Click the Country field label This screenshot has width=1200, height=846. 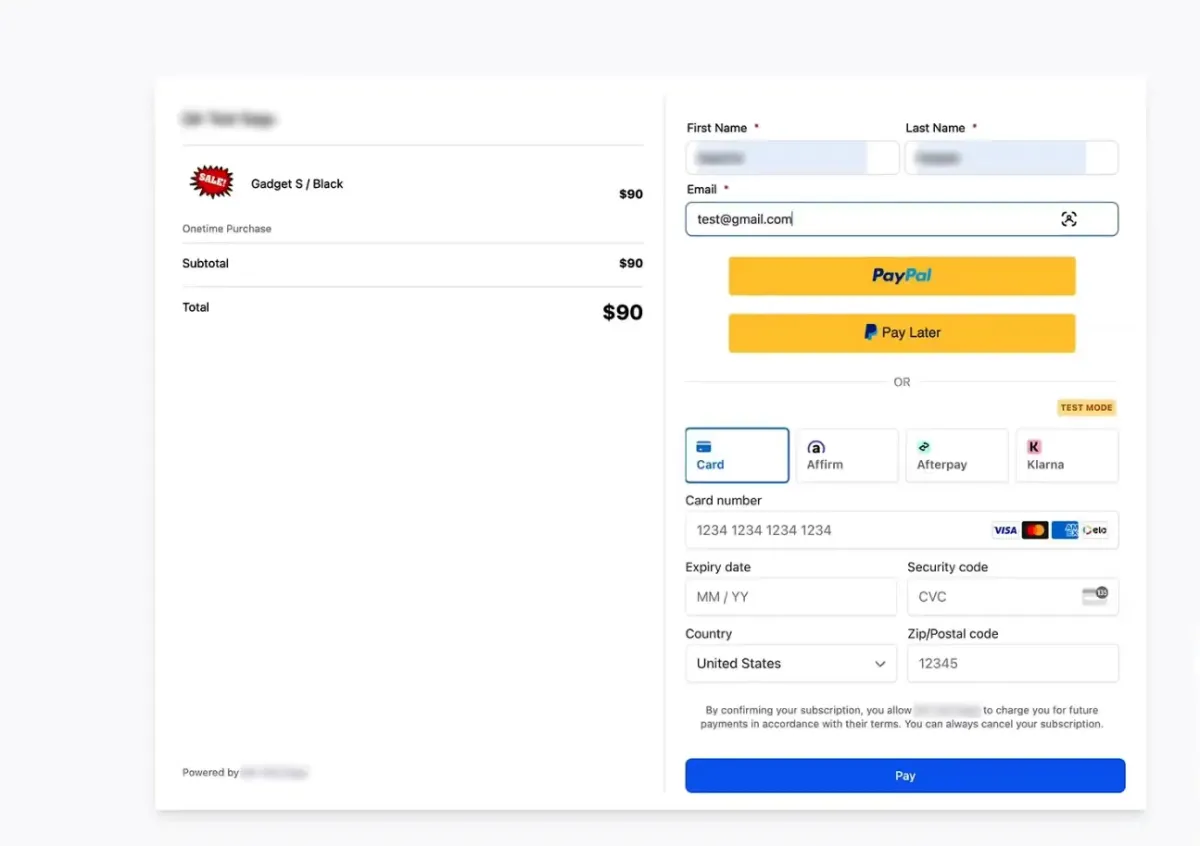[x=708, y=634]
